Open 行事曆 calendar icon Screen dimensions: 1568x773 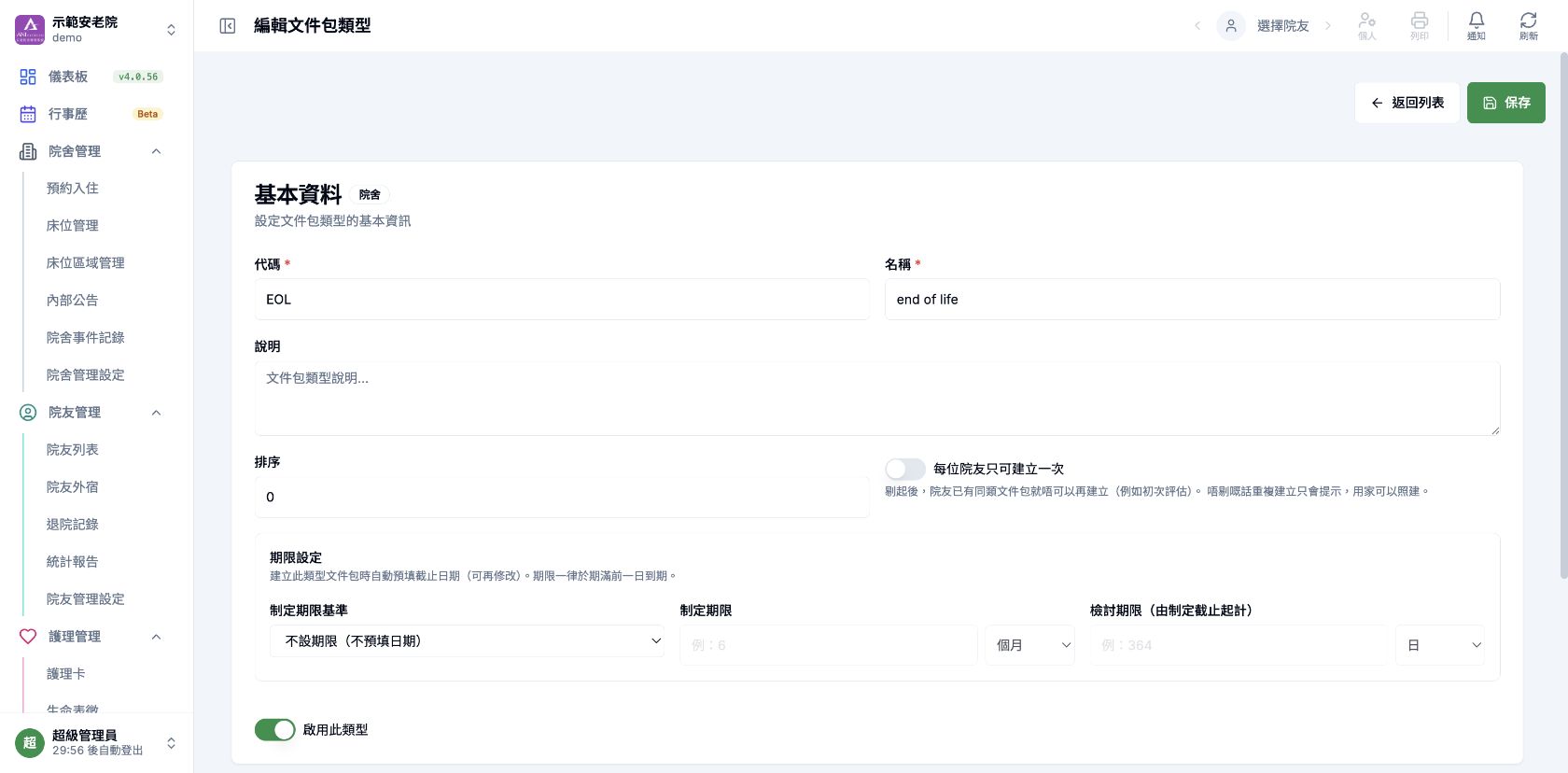click(x=28, y=114)
